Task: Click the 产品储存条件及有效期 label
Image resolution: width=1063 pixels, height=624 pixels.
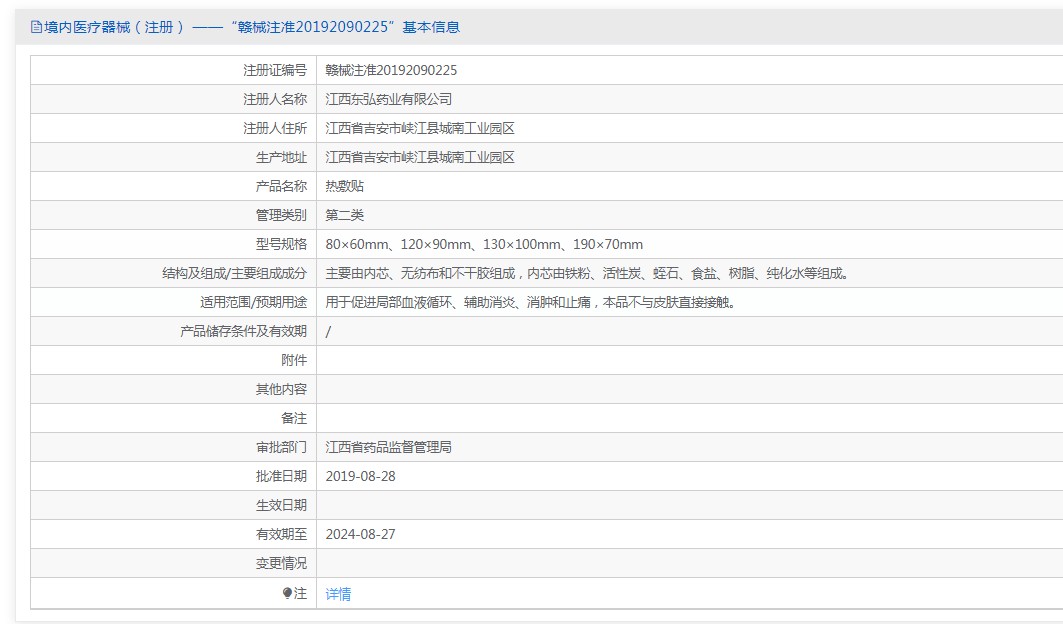Action: pyautogui.click(x=243, y=332)
